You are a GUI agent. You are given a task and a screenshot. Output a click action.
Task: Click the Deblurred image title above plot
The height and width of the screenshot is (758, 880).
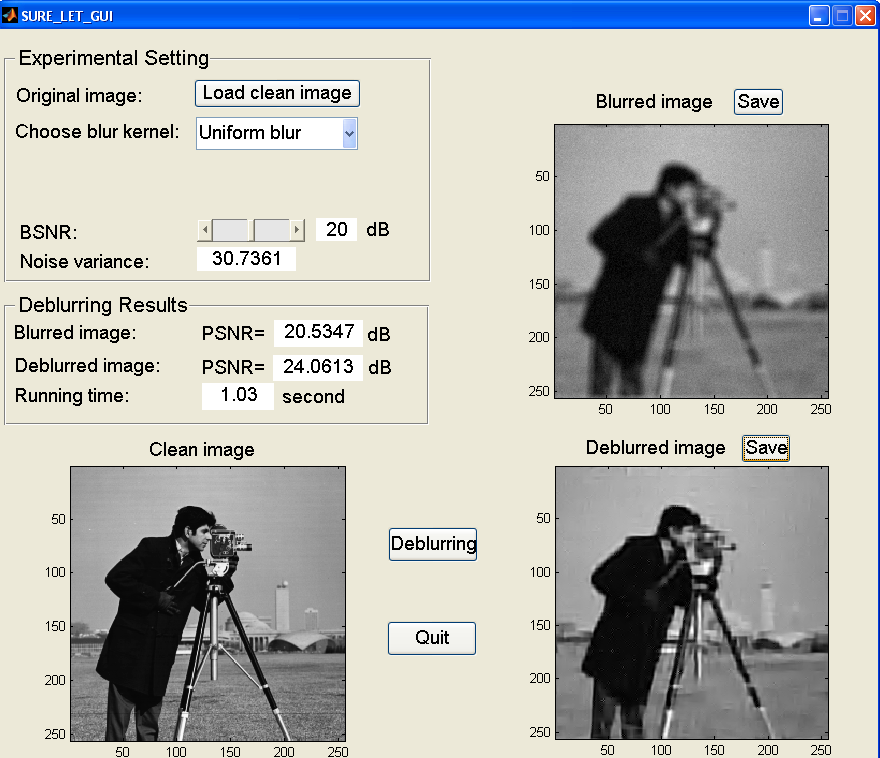pos(656,448)
